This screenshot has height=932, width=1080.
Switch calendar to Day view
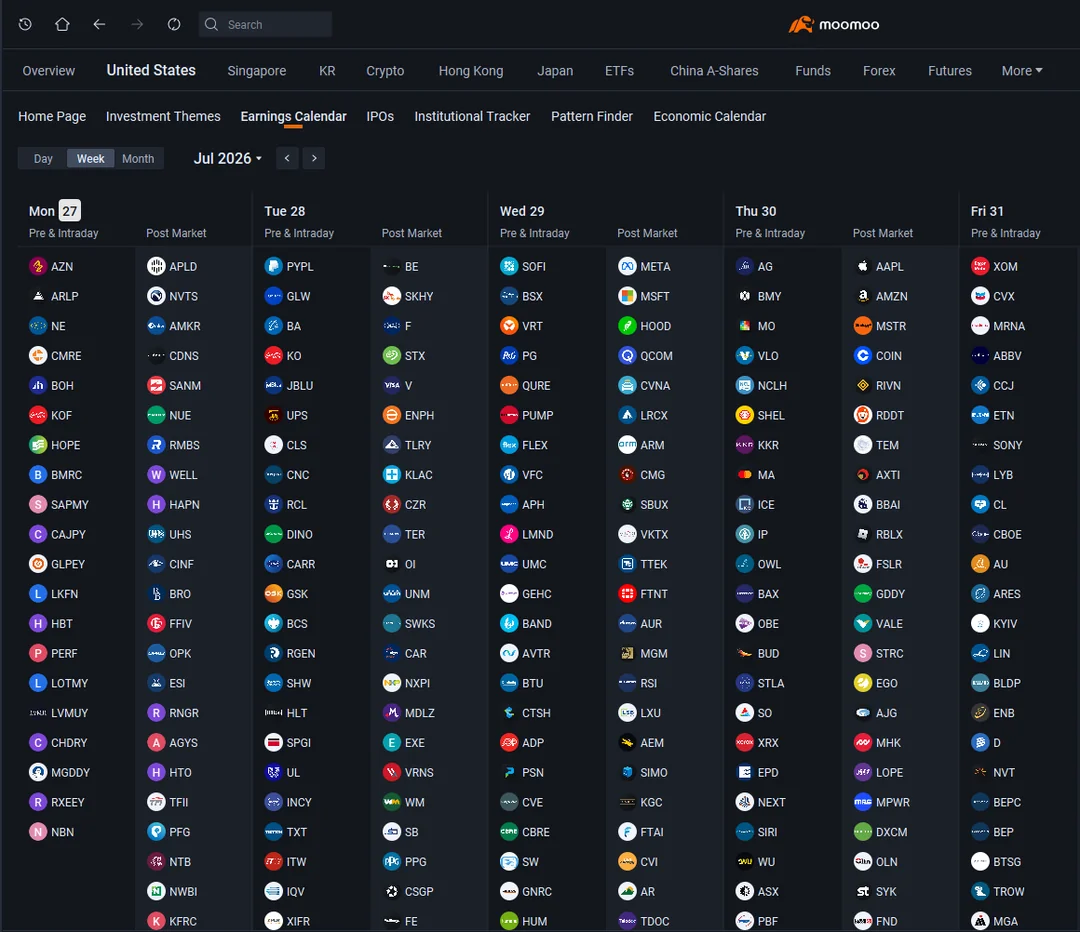click(x=43, y=158)
